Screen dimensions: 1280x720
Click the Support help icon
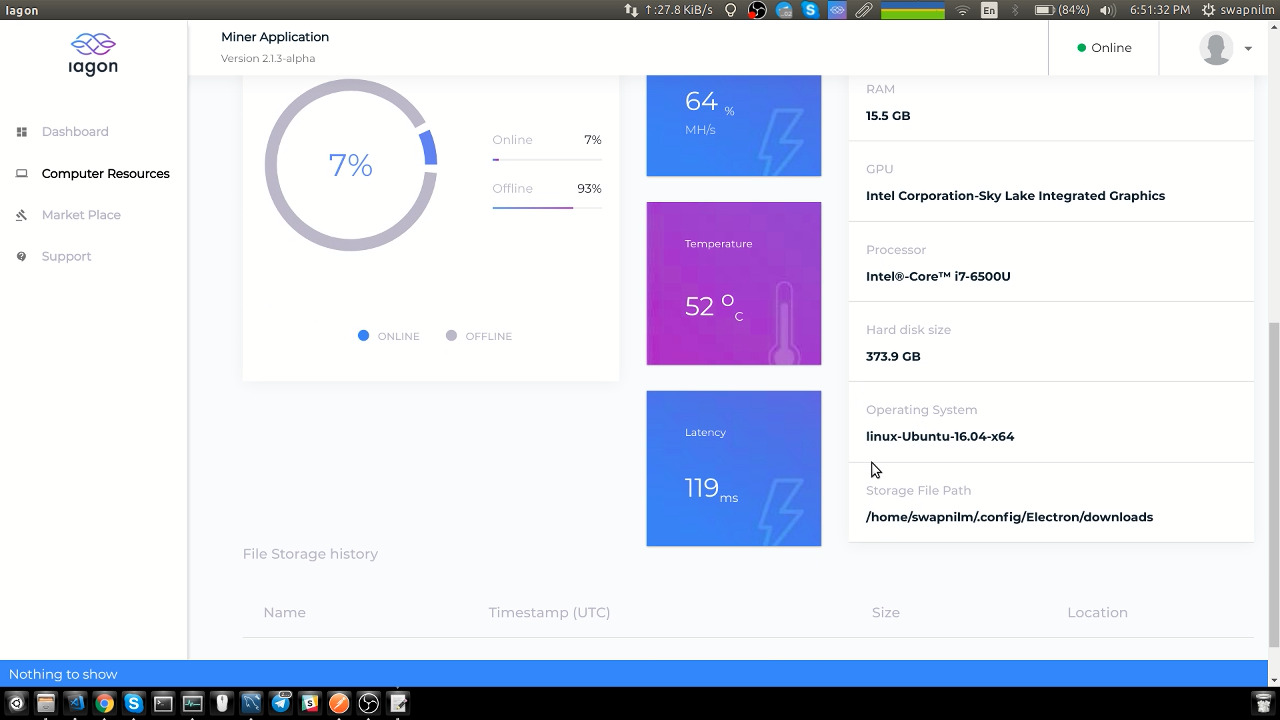[21, 257]
